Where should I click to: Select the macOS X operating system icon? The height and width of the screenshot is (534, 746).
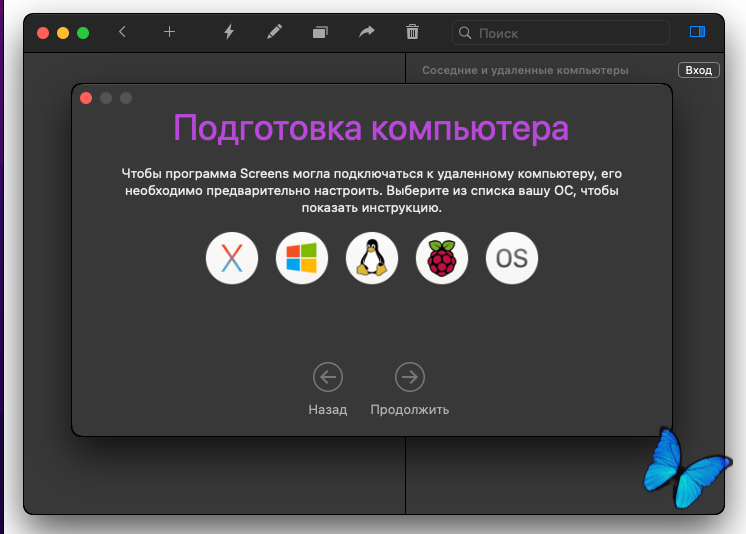pyautogui.click(x=232, y=258)
